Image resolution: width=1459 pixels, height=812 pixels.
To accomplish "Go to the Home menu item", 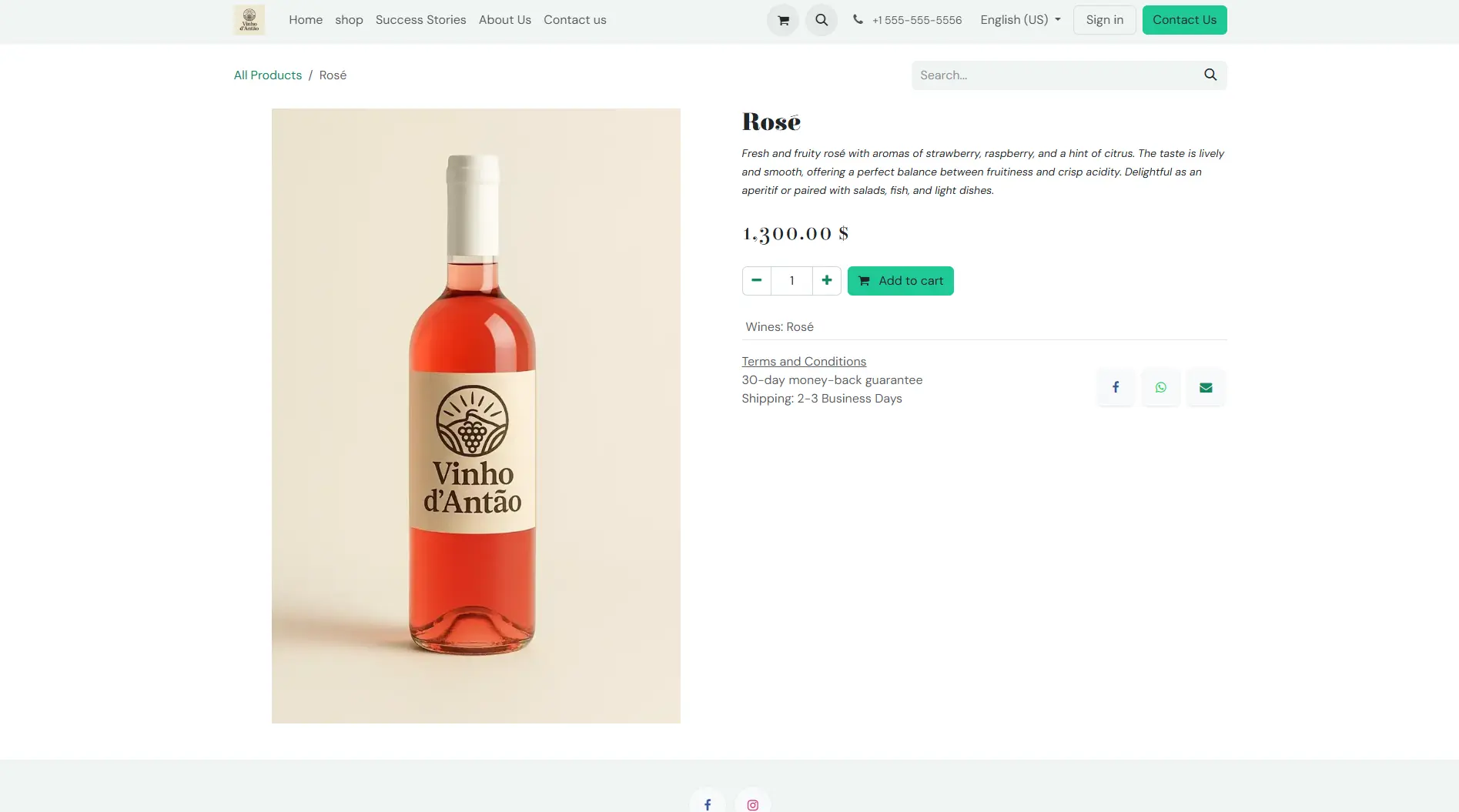I will pos(306,20).
